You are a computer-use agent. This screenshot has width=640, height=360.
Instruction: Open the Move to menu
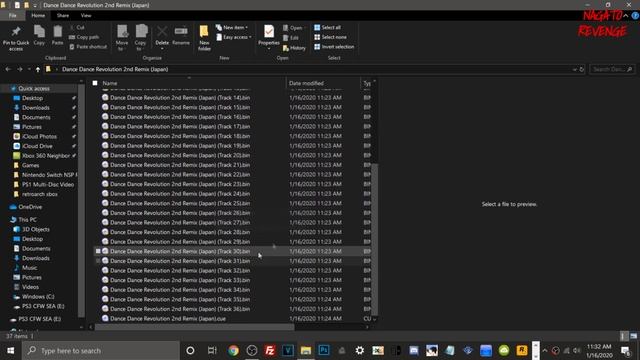point(122,38)
